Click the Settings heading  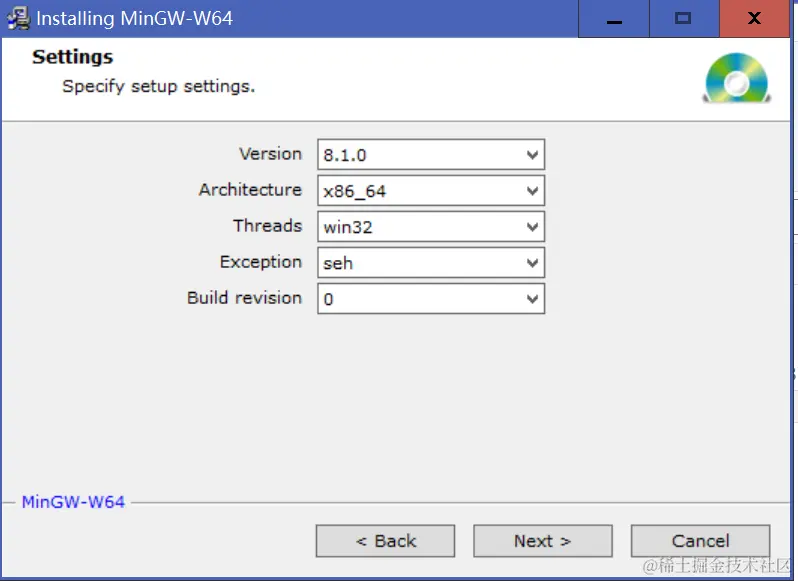pyautogui.click(x=73, y=57)
